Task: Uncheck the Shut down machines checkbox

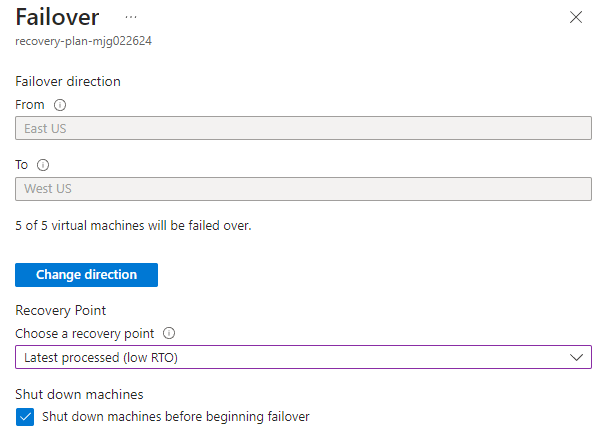Action: tap(25, 417)
